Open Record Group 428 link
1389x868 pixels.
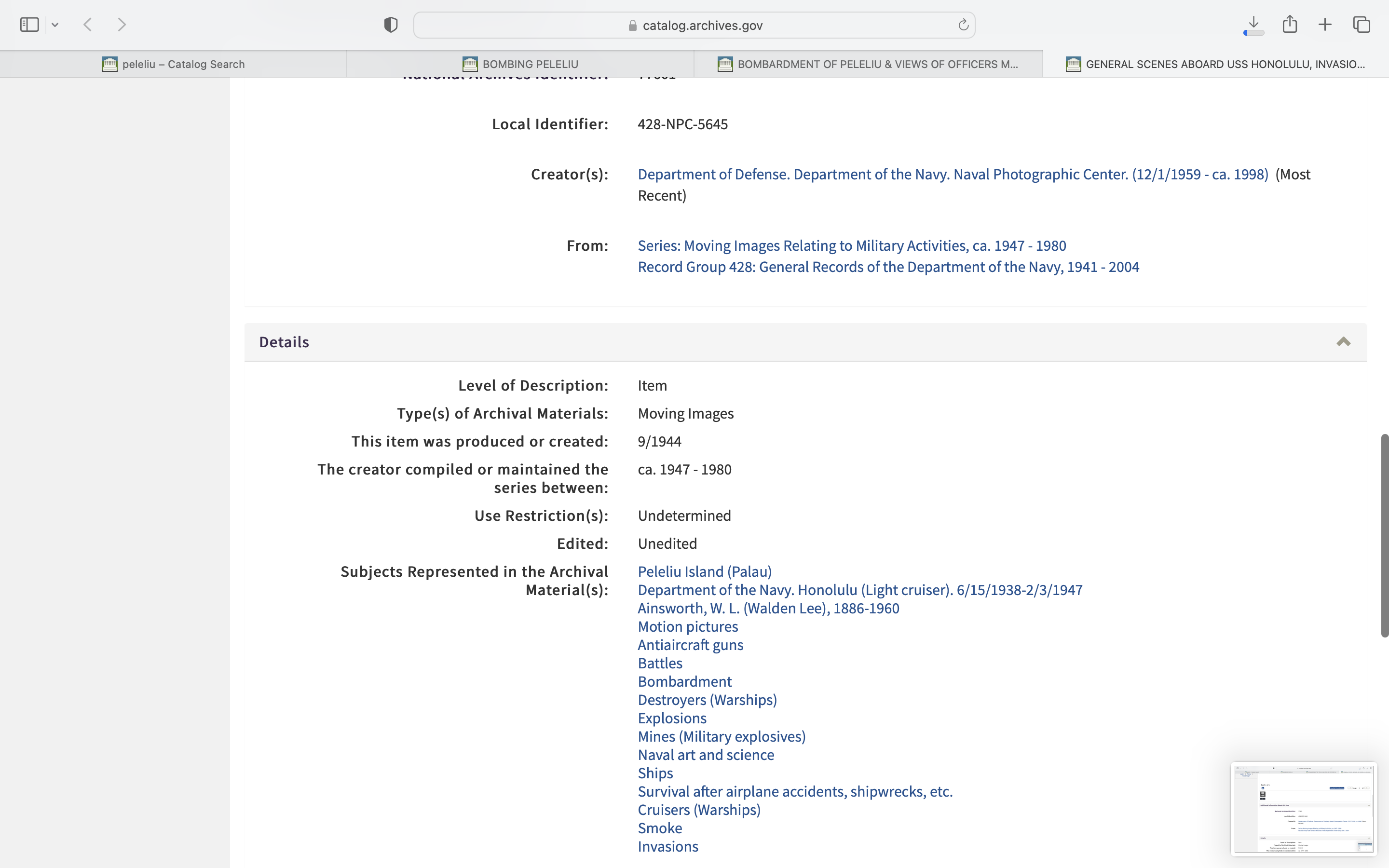[888, 267]
